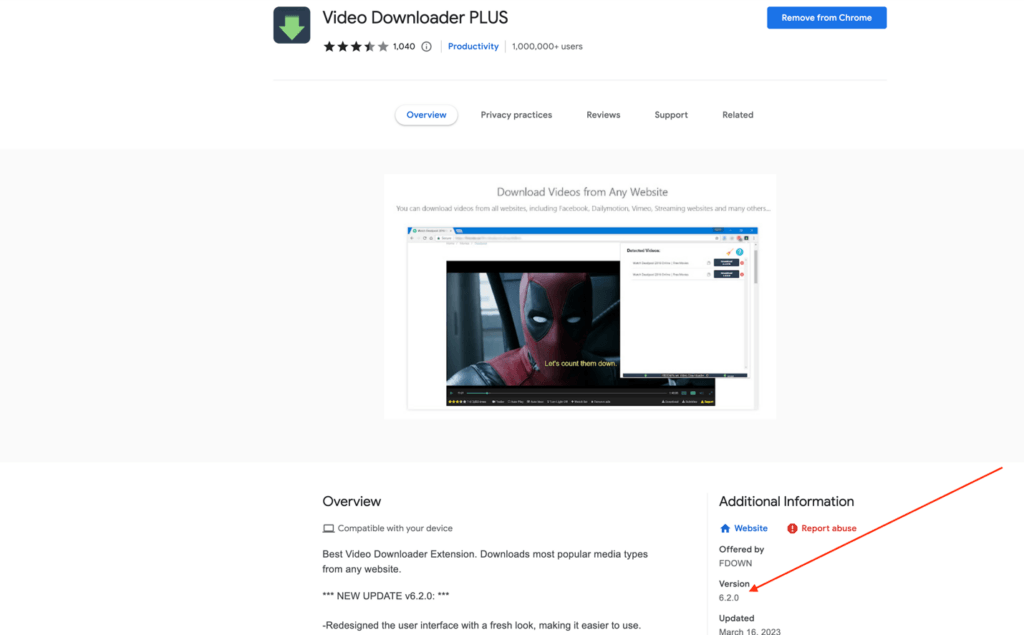
Task: Click the version number 6.2.0
Action: 729,598
